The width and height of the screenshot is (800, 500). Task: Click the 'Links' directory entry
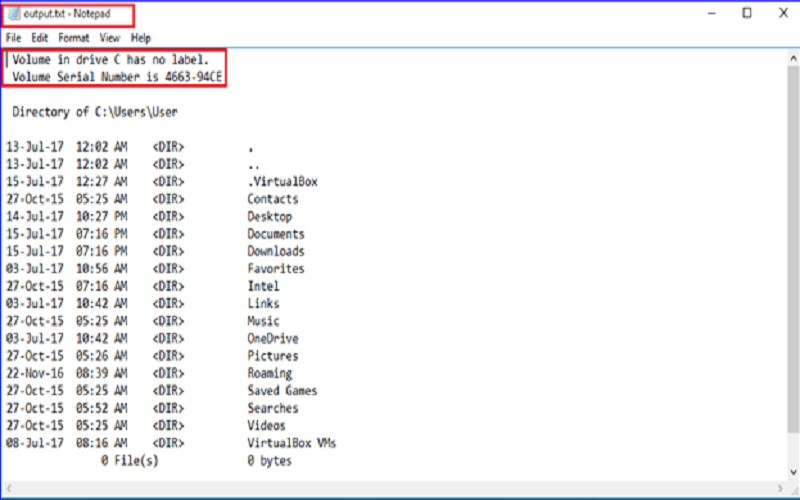263,303
